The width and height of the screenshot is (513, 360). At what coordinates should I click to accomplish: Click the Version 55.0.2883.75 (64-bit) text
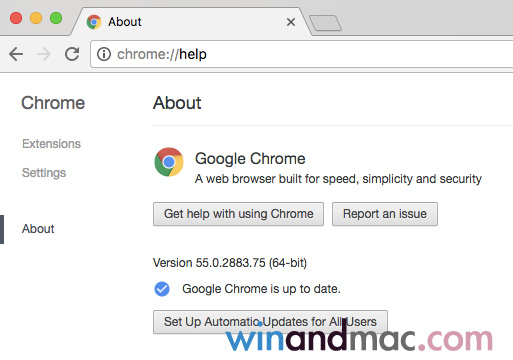[230, 263]
